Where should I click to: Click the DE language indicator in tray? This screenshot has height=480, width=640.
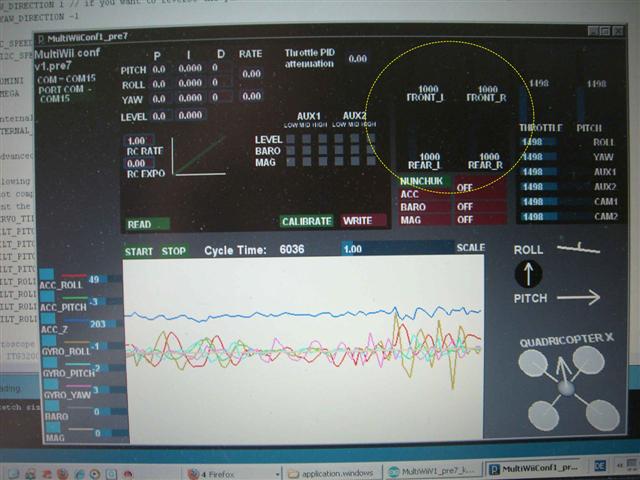click(600, 466)
